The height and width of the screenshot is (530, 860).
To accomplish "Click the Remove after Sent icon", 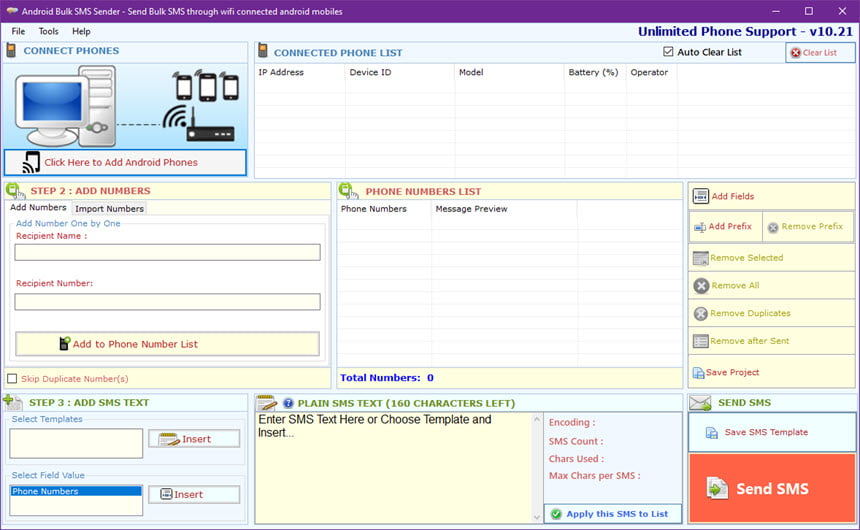I will [700, 341].
